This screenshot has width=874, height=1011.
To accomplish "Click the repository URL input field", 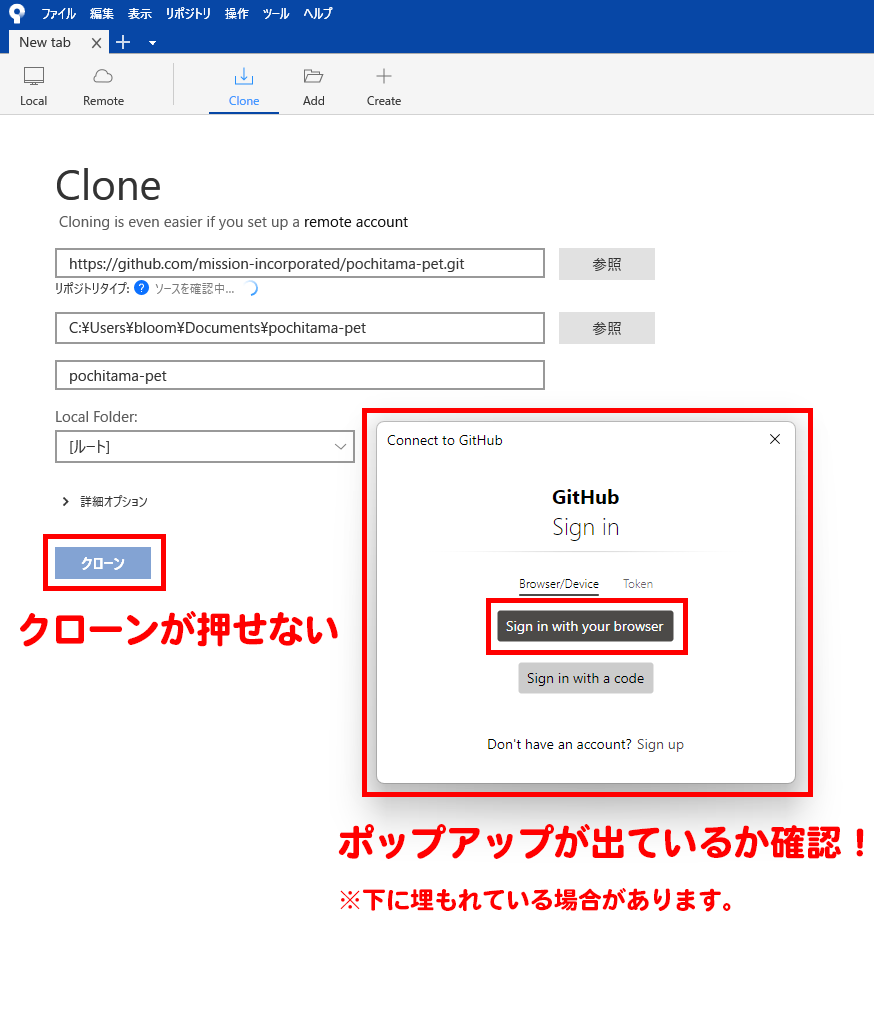I will (300, 264).
